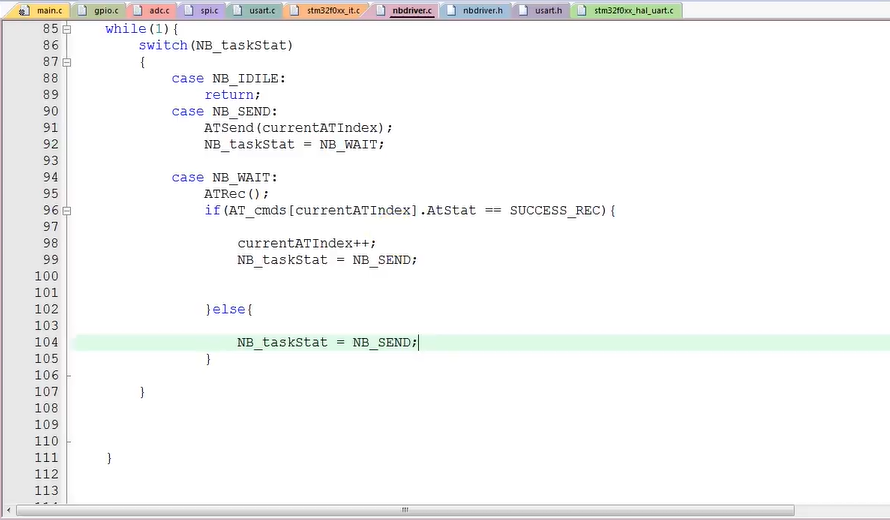Viewport: 890px width, 520px height.
Task: Click the gpio.c tab document icon
Action: click(82, 10)
